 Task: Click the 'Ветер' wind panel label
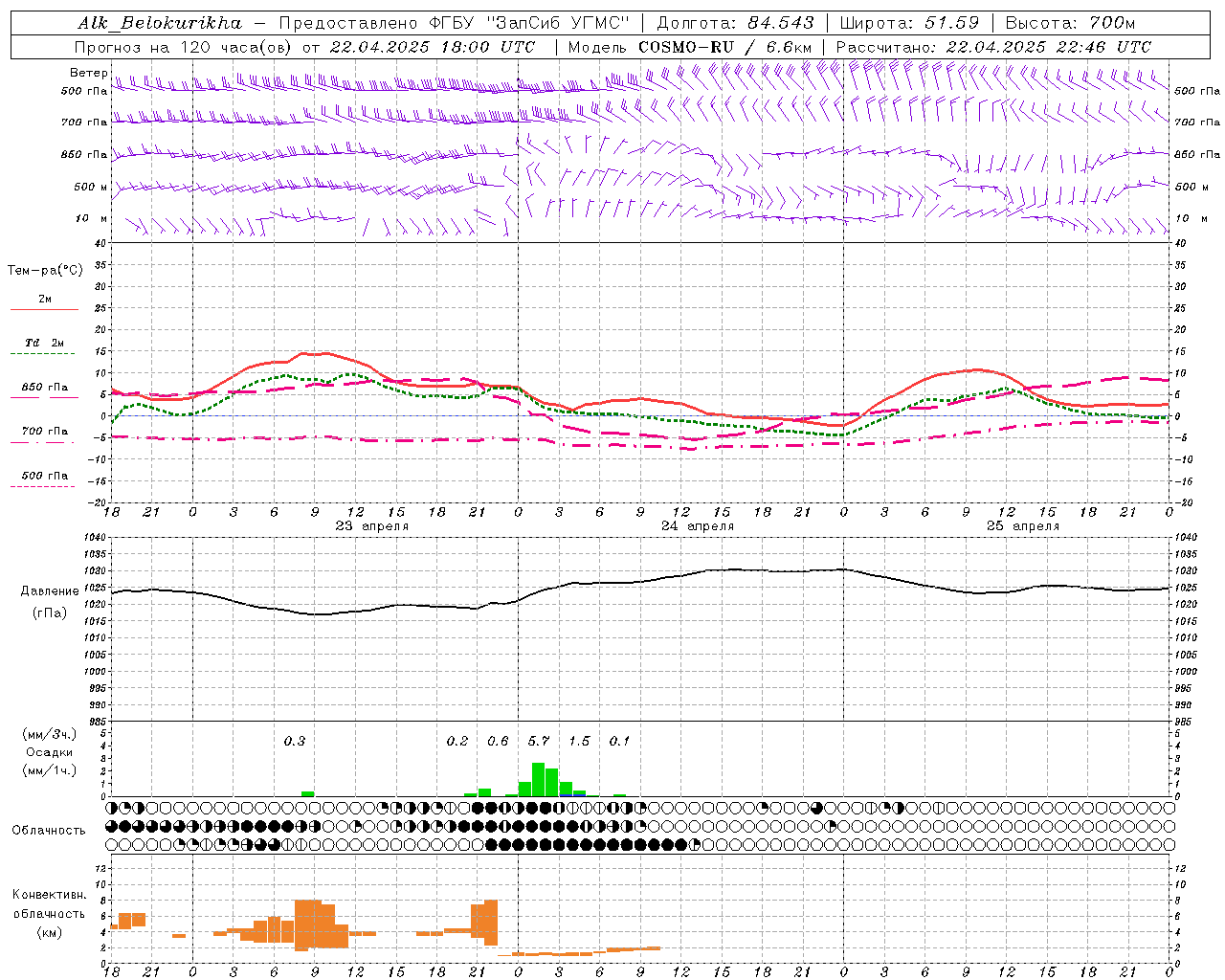tap(89, 73)
